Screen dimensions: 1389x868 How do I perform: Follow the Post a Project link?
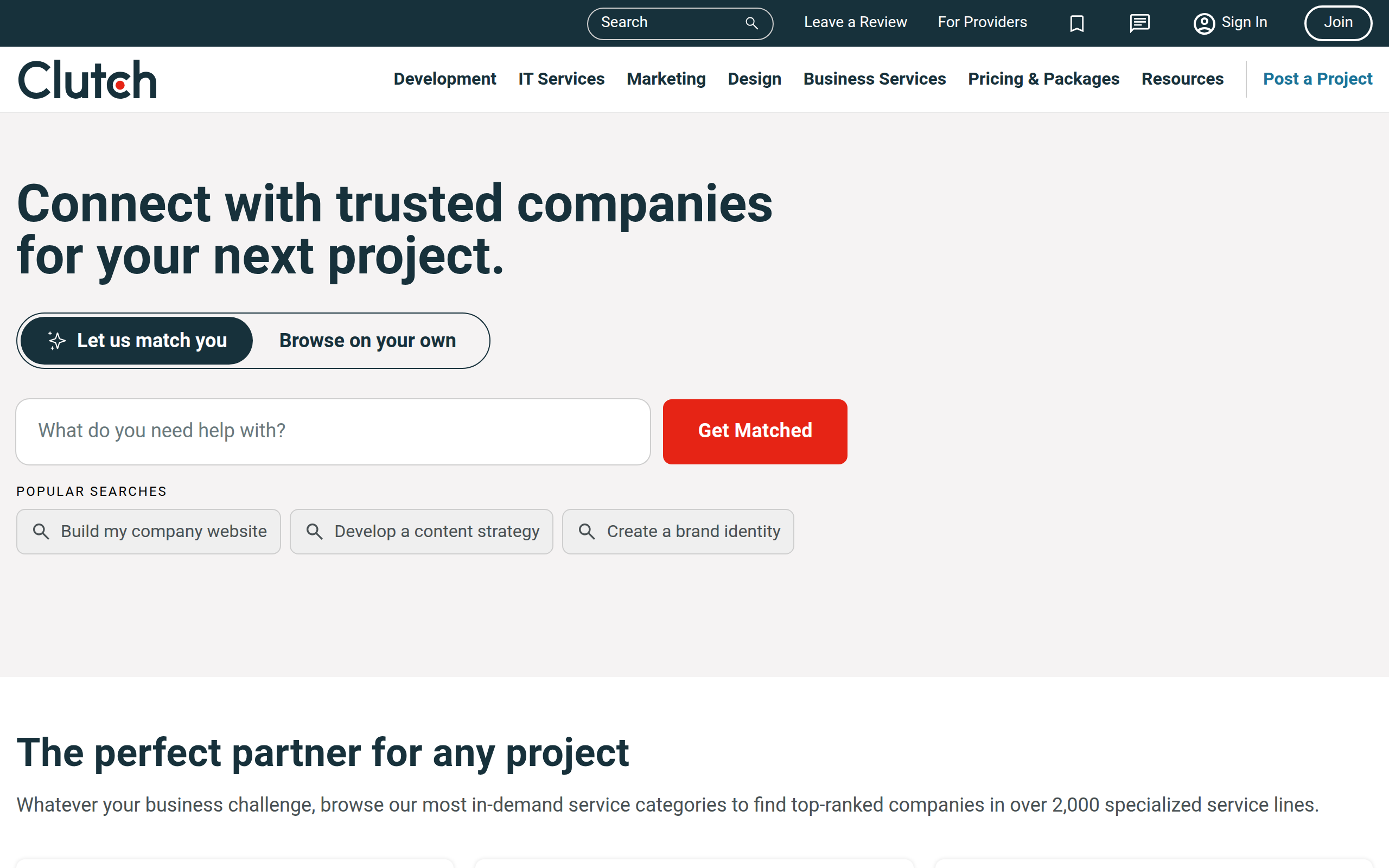(1317, 79)
